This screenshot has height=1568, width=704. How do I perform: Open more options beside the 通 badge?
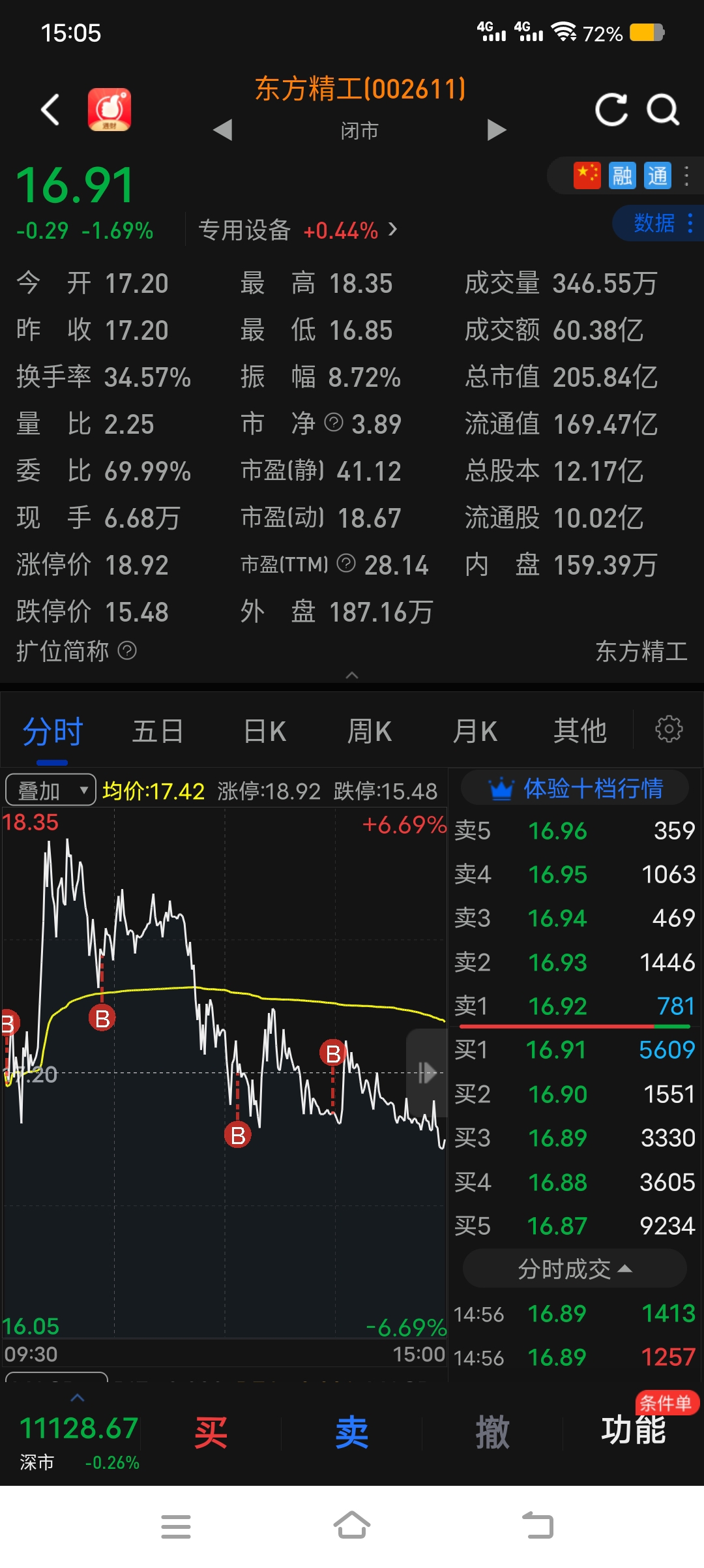686,175
